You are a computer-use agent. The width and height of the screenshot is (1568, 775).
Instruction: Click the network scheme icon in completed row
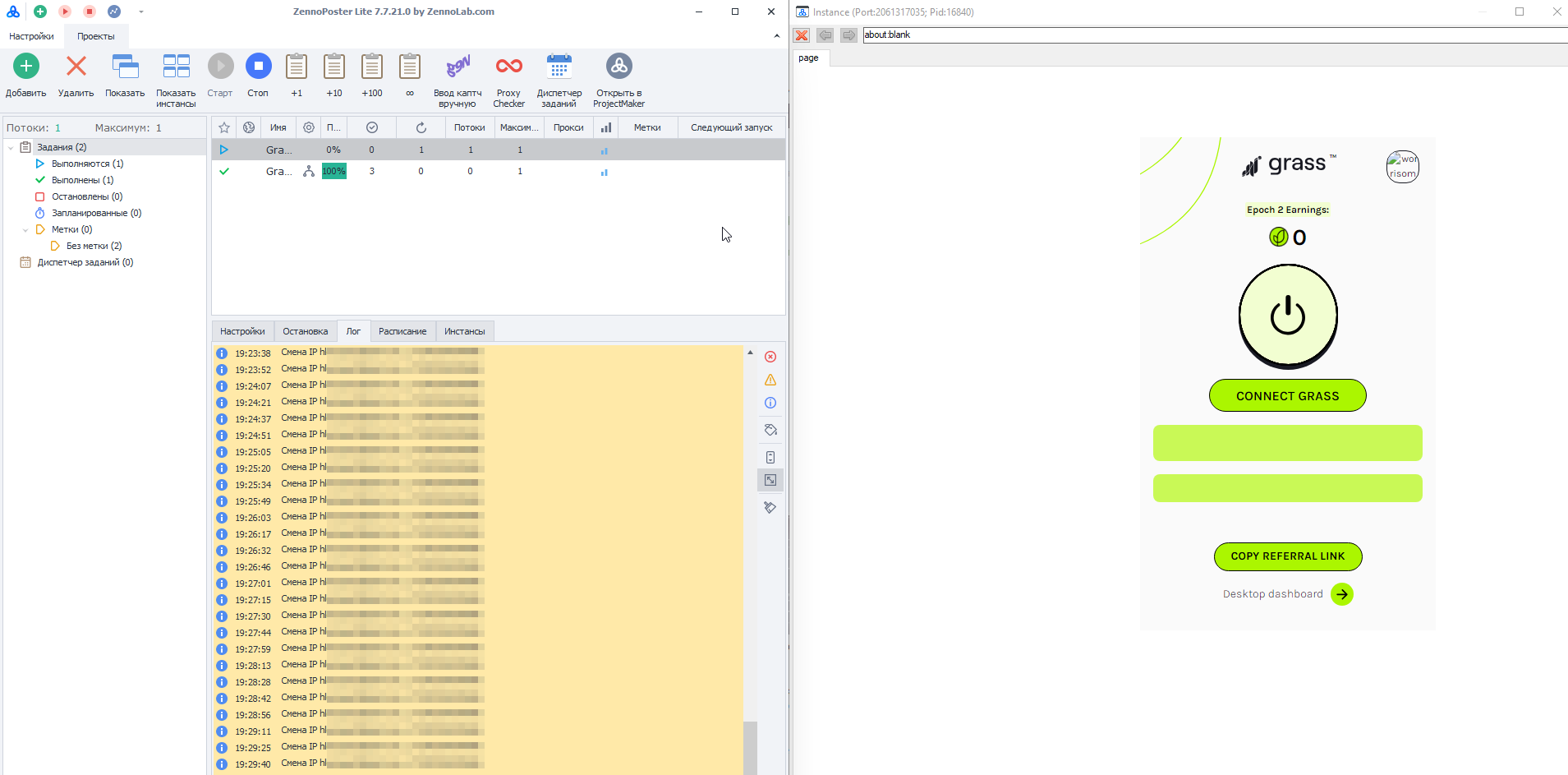[x=309, y=171]
